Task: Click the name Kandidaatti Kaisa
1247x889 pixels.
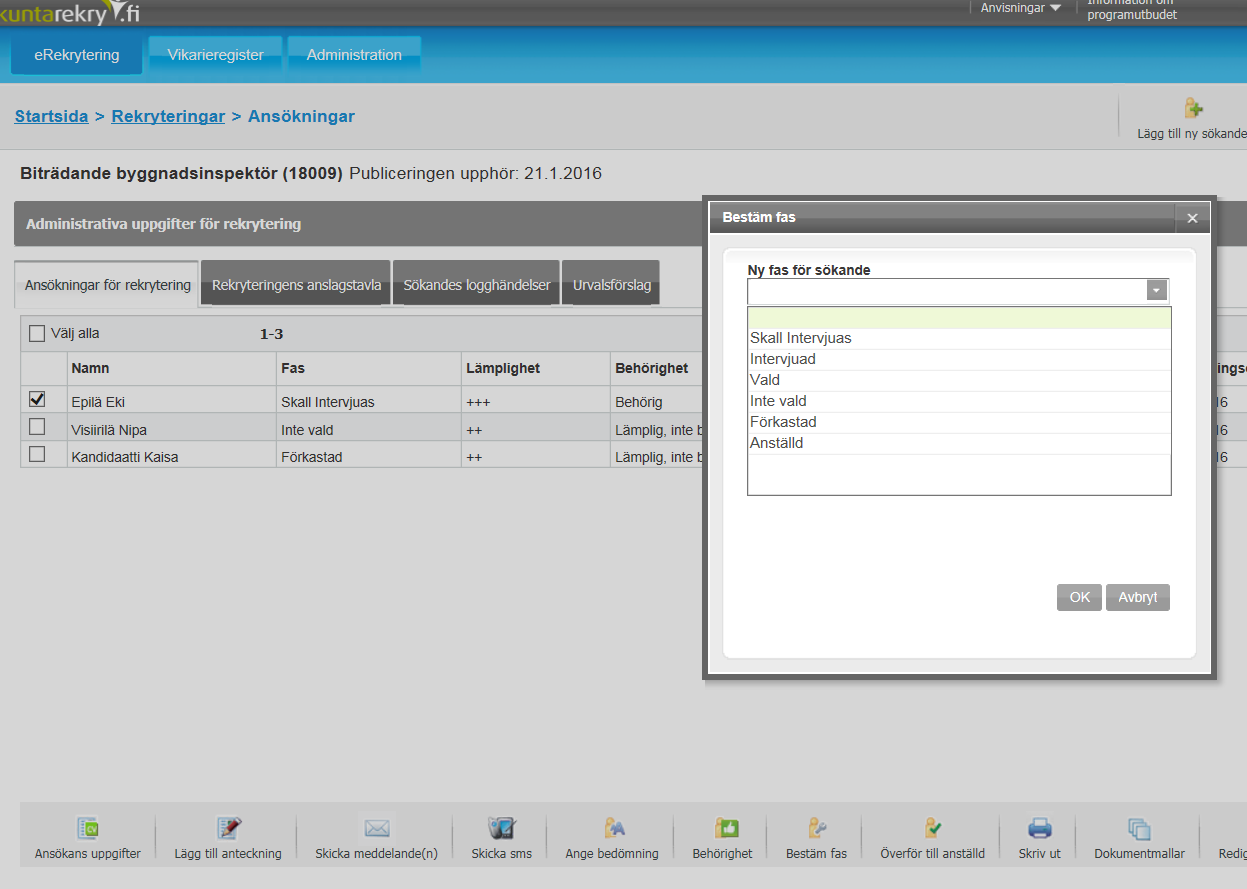Action: click(x=125, y=457)
